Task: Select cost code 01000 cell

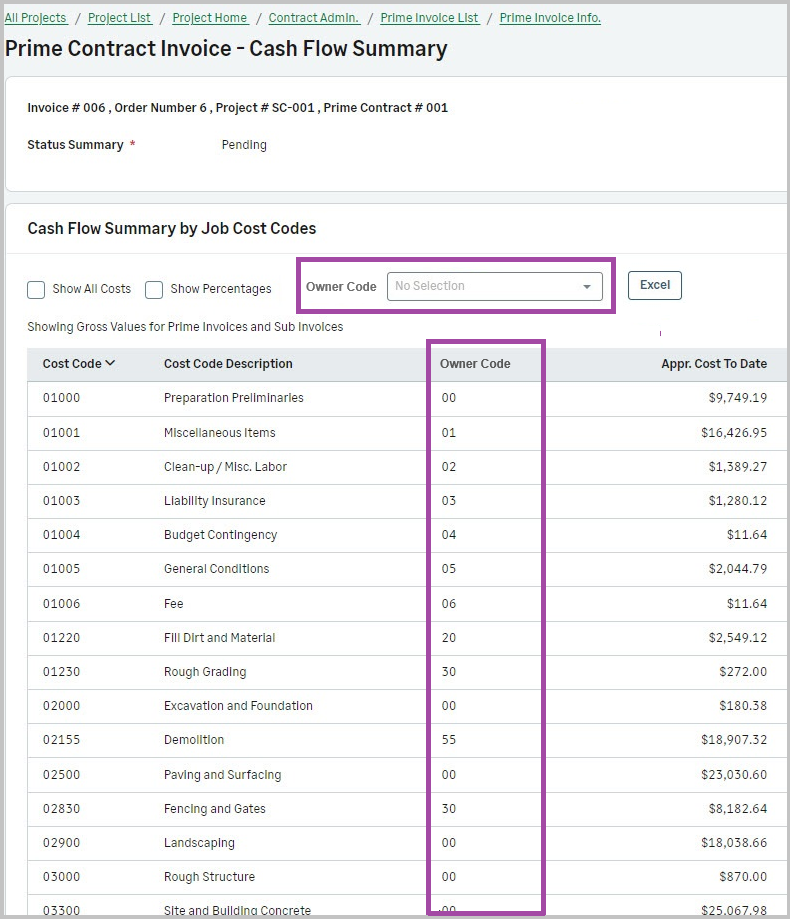Action: click(x=62, y=397)
